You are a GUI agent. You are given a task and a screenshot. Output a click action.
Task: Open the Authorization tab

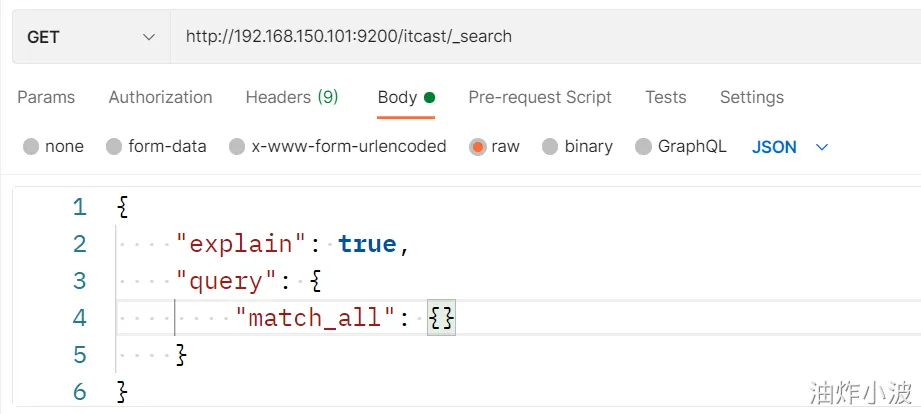click(160, 97)
